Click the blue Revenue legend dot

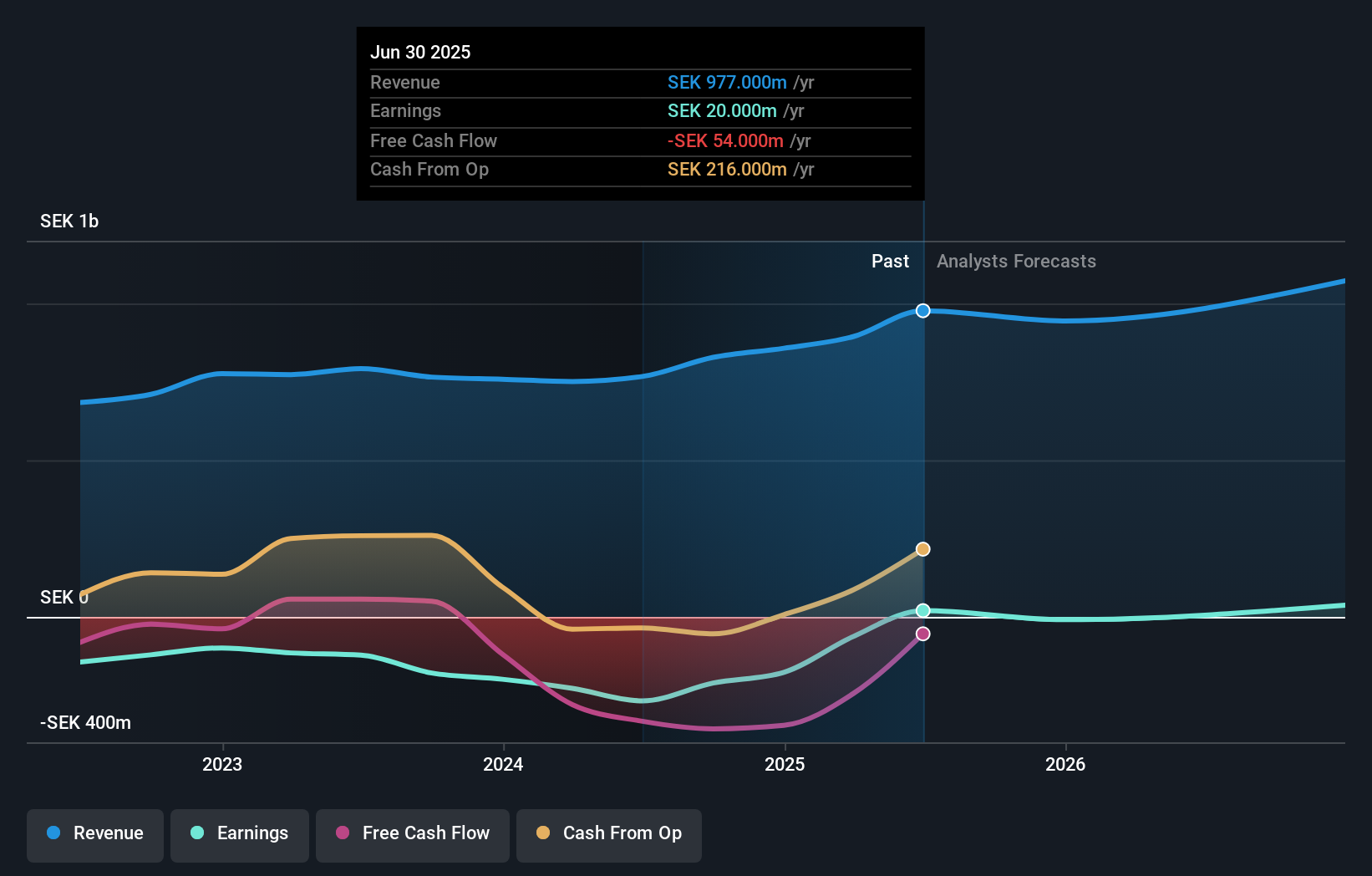52,833
